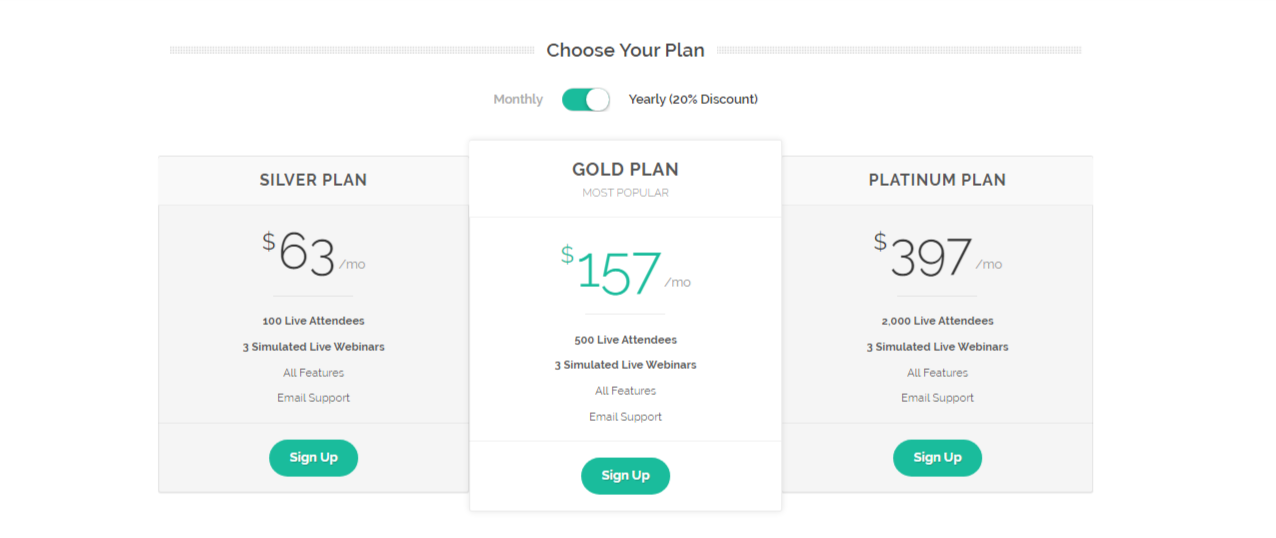The image size is (1276, 538).
Task: Click the Silver Plan heading
Action: 313,180
